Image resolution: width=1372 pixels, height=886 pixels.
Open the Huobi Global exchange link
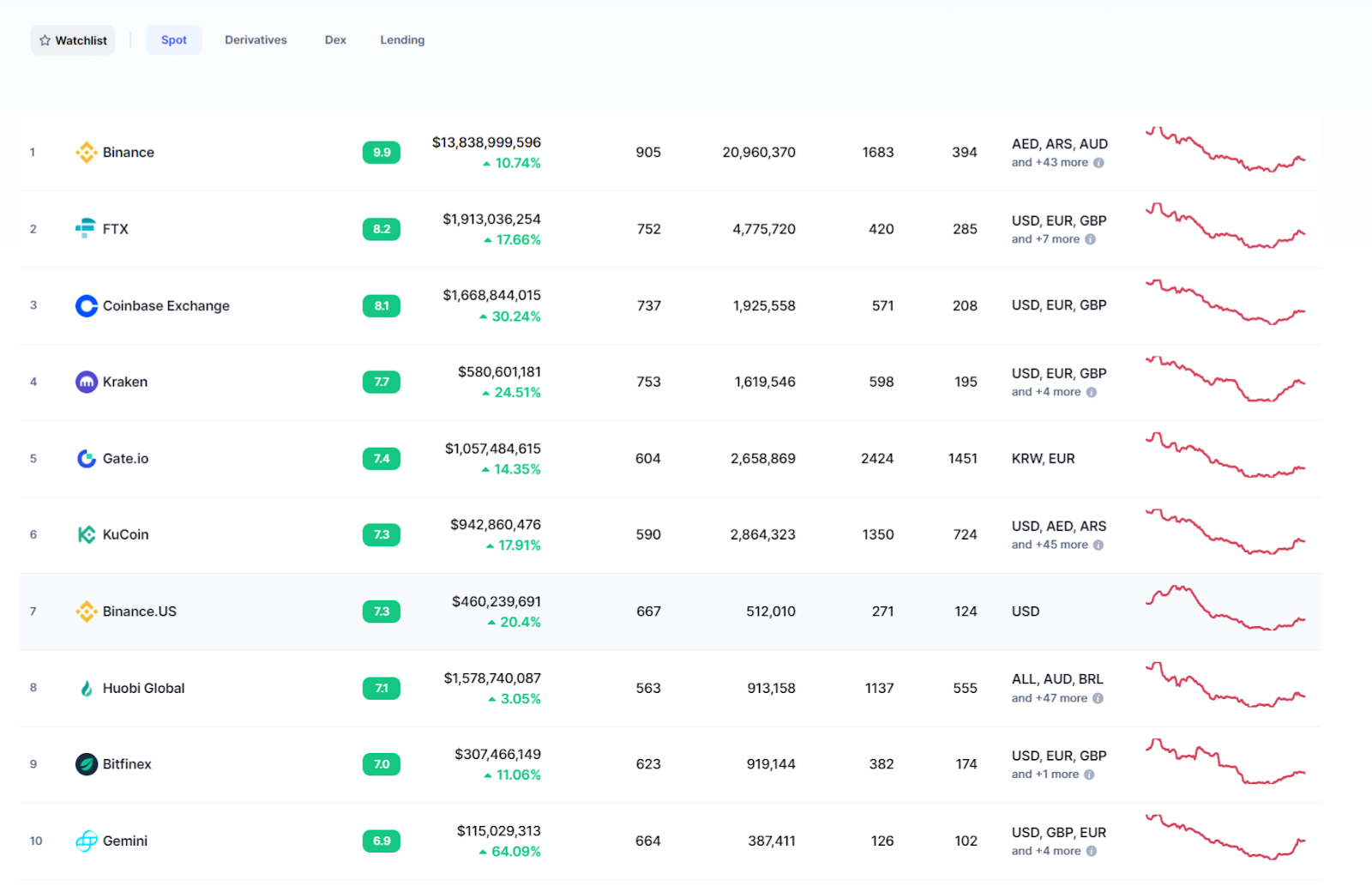pos(144,688)
